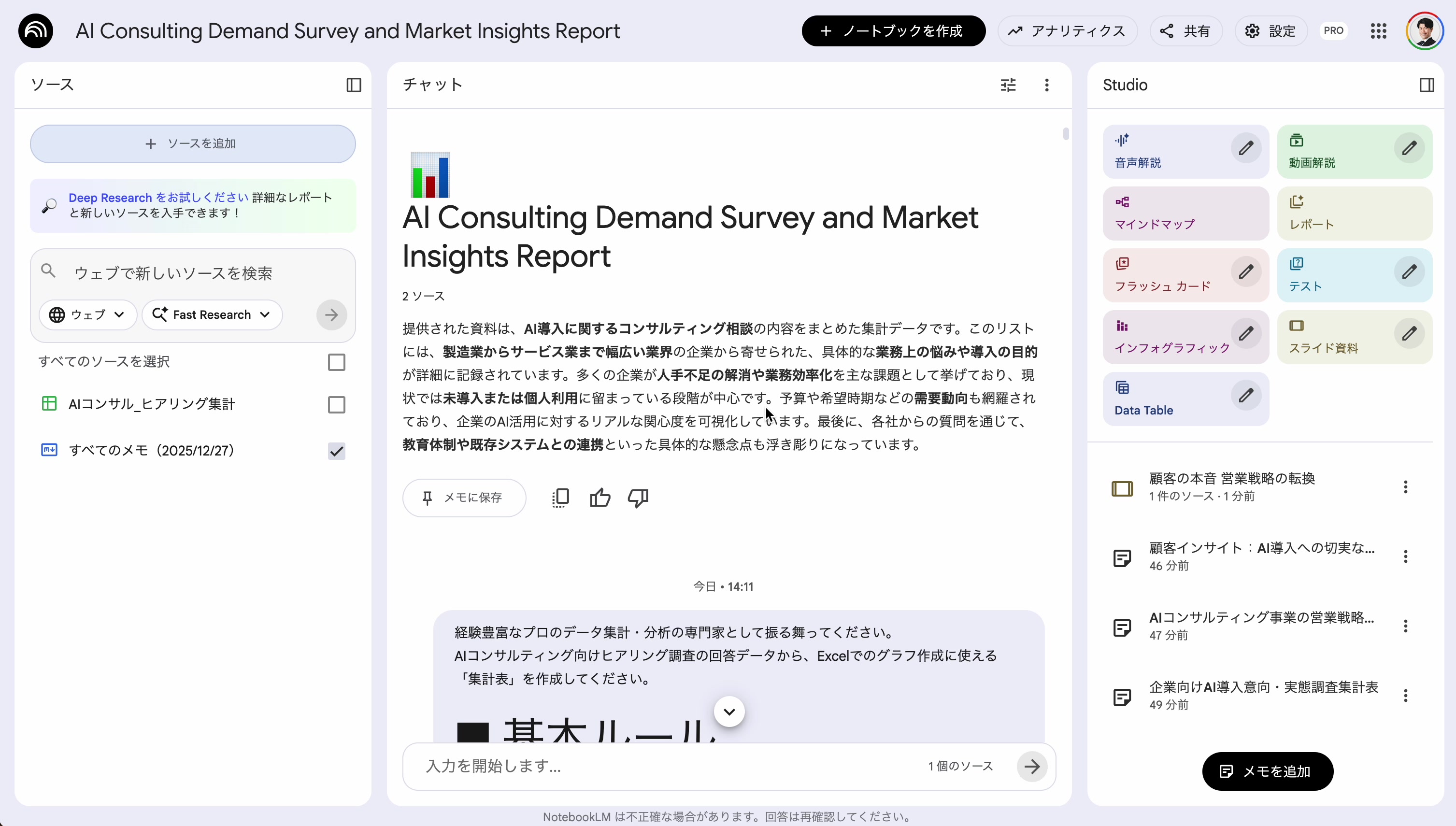Uncheck the すべてのメモ（2025/12/27）source
The height and width of the screenshot is (826, 1456).
point(336,451)
